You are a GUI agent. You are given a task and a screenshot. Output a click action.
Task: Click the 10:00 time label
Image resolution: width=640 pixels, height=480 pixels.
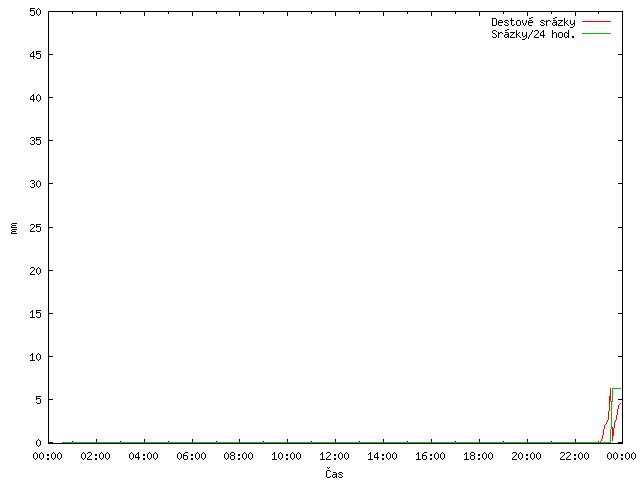click(x=287, y=456)
